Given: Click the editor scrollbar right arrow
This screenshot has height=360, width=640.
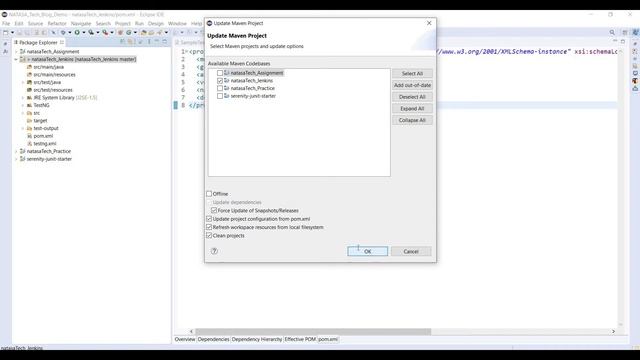Looking at the screenshot, I should (613, 331).
